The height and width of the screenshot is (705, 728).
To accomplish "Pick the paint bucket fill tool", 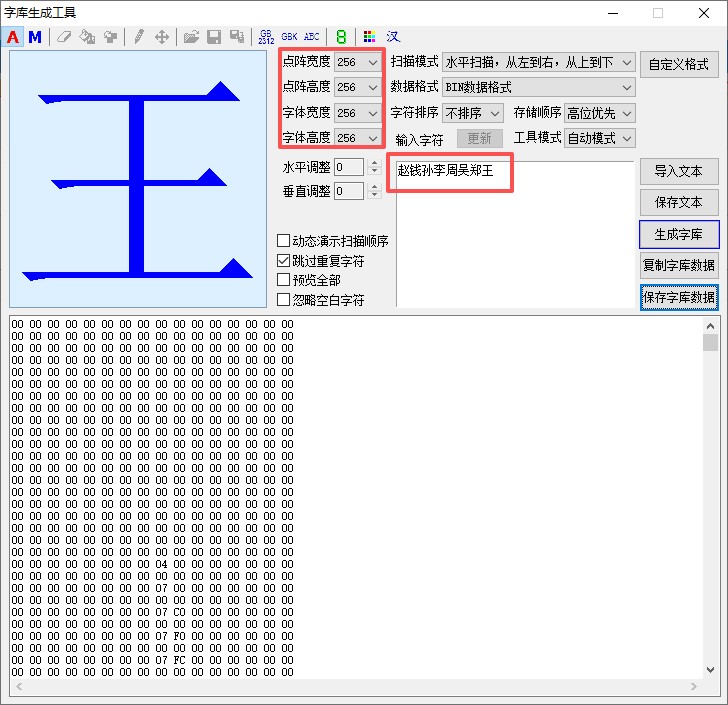I will pyautogui.click(x=87, y=37).
